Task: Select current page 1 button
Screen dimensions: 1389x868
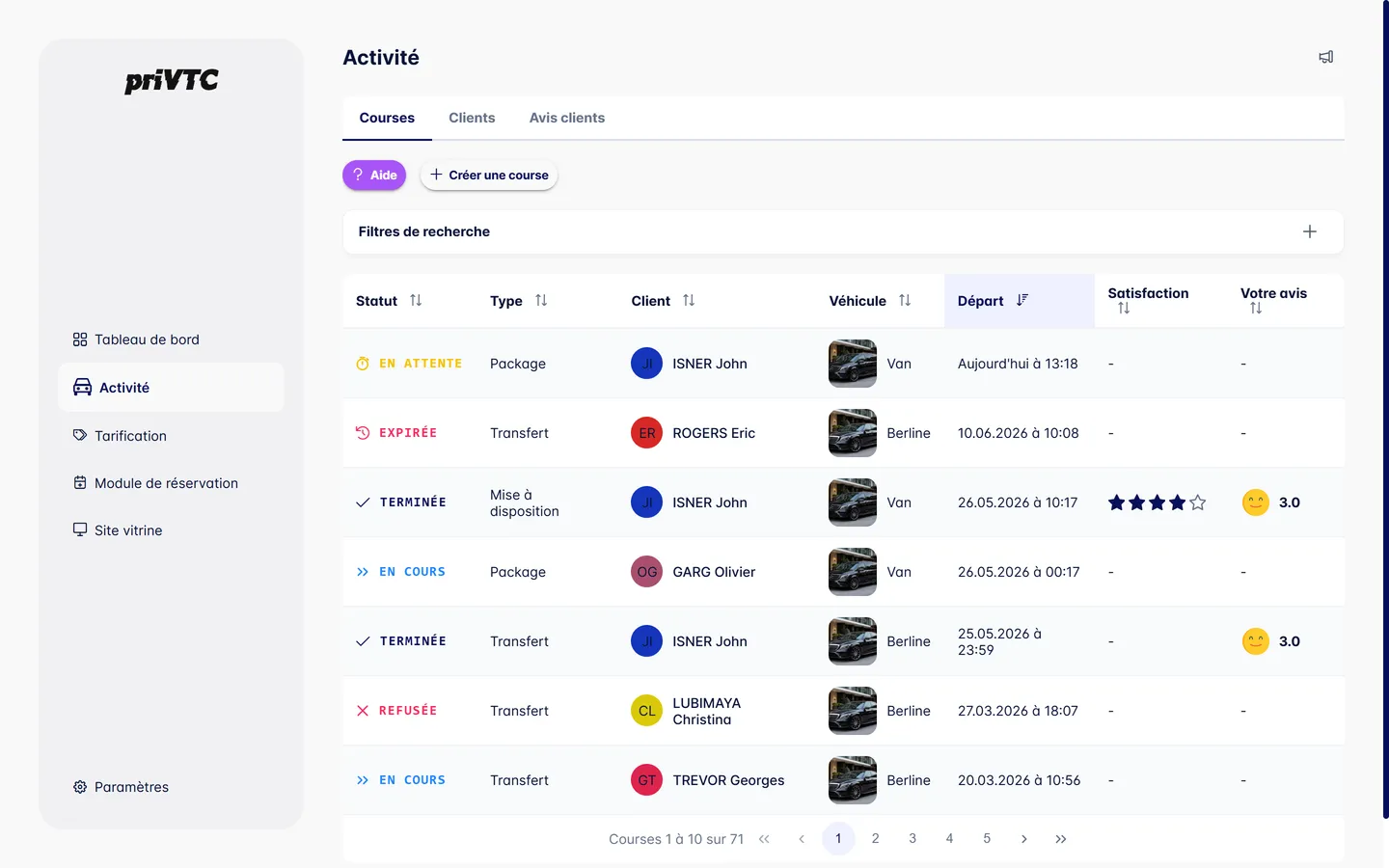Action: click(x=838, y=839)
